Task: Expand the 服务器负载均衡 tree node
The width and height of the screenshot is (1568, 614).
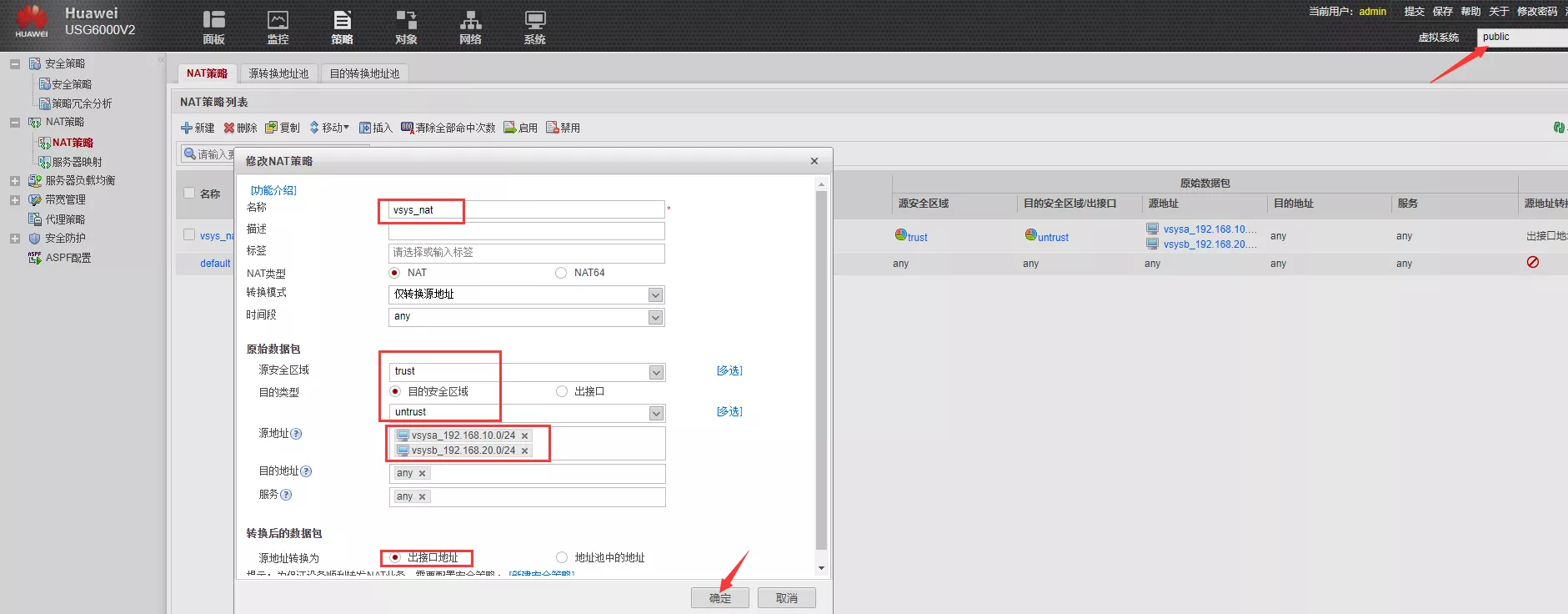Action: pos(15,180)
